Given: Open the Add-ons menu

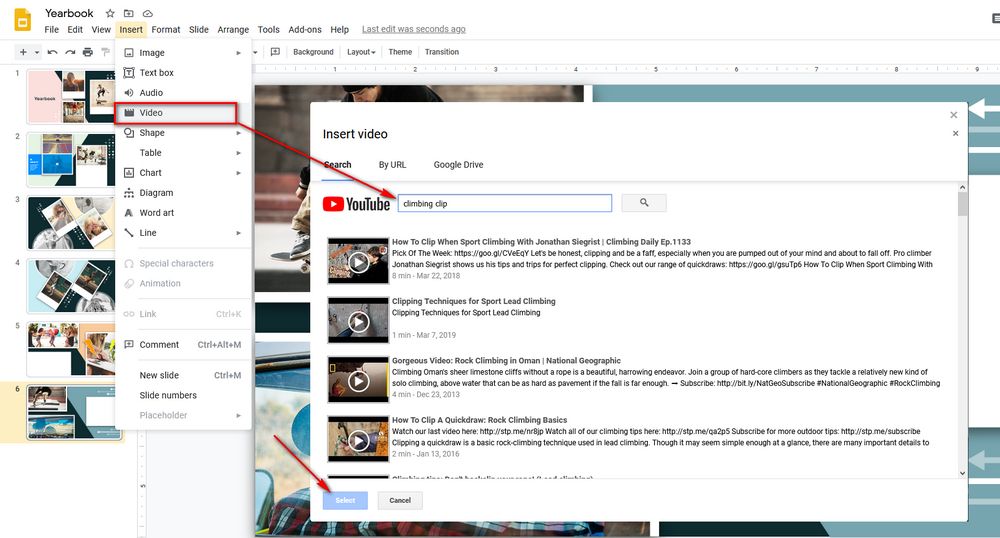Looking at the screenshot, I should [x=305, y=29].
